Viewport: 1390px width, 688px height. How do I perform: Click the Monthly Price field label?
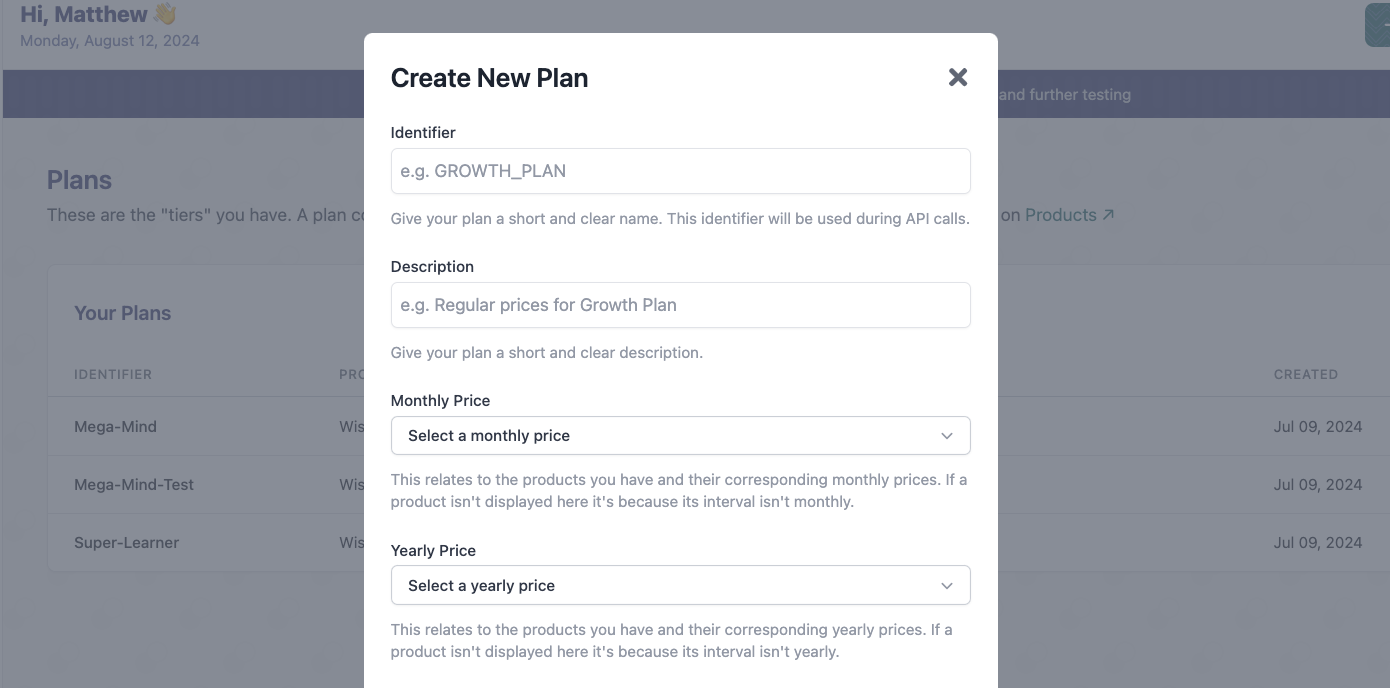pyautogui.click(x=440, y=401)
